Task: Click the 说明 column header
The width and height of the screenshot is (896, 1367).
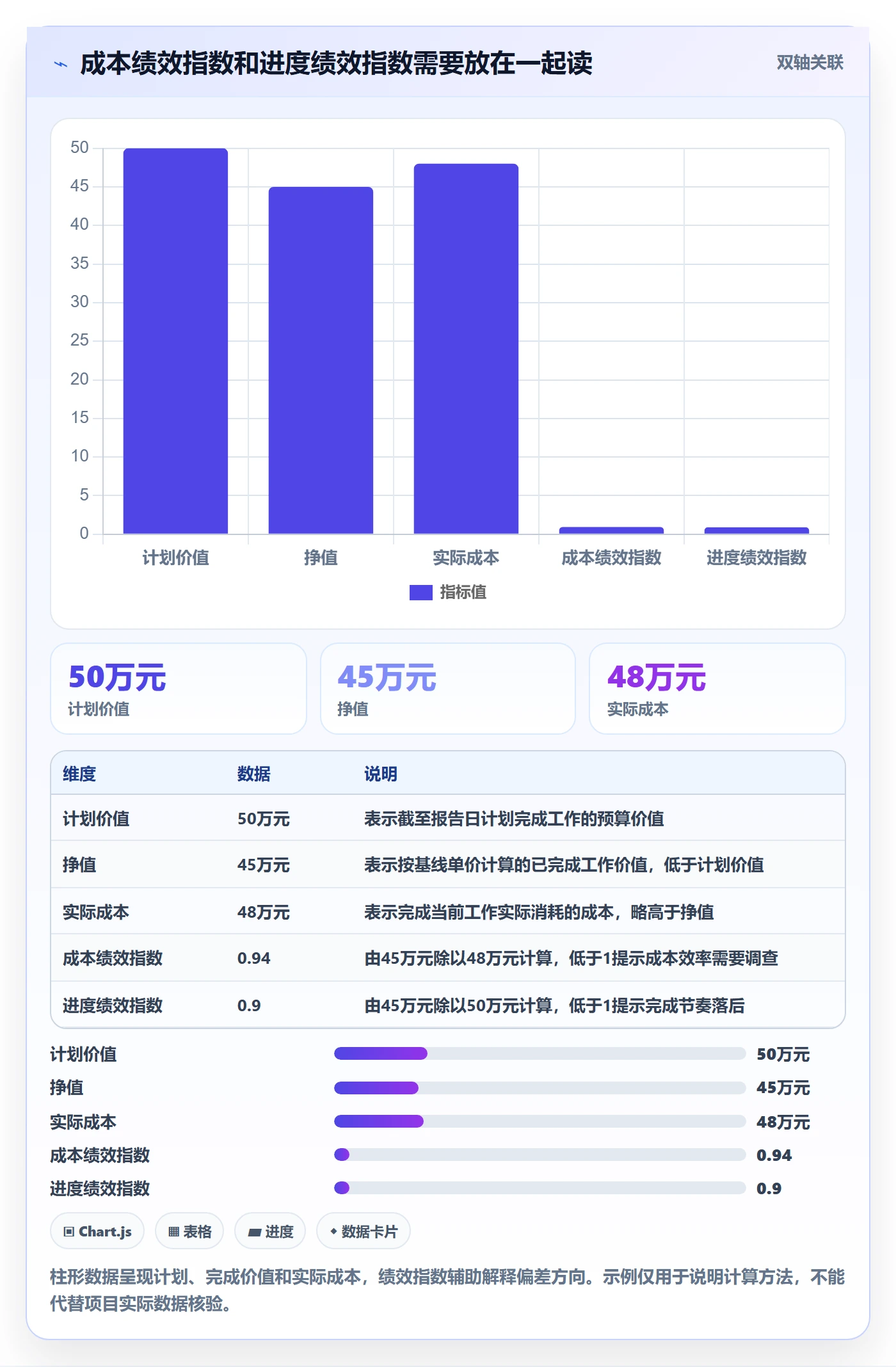Action: [x=381, y=774]
